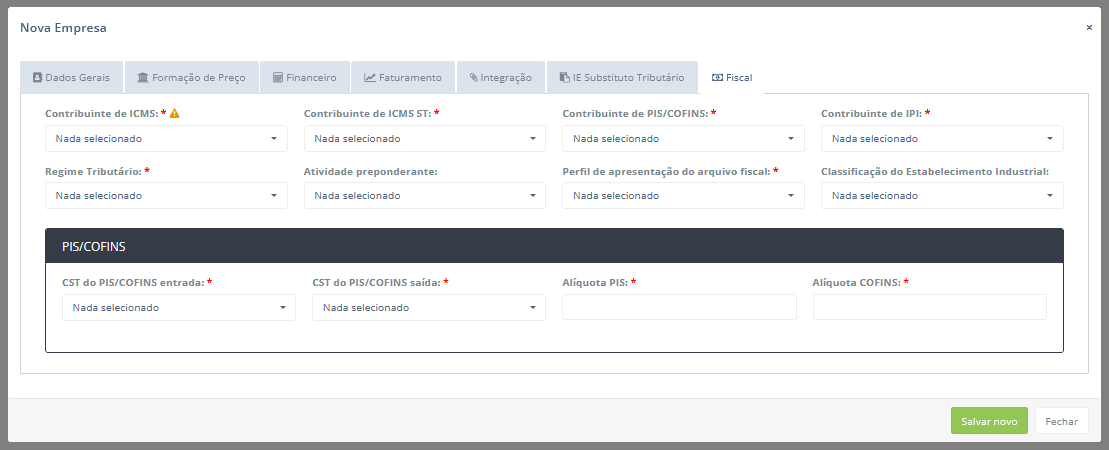1109x450 pixels.
Task: Switch to Formação de Preço tab
Action: click(191, 77)
